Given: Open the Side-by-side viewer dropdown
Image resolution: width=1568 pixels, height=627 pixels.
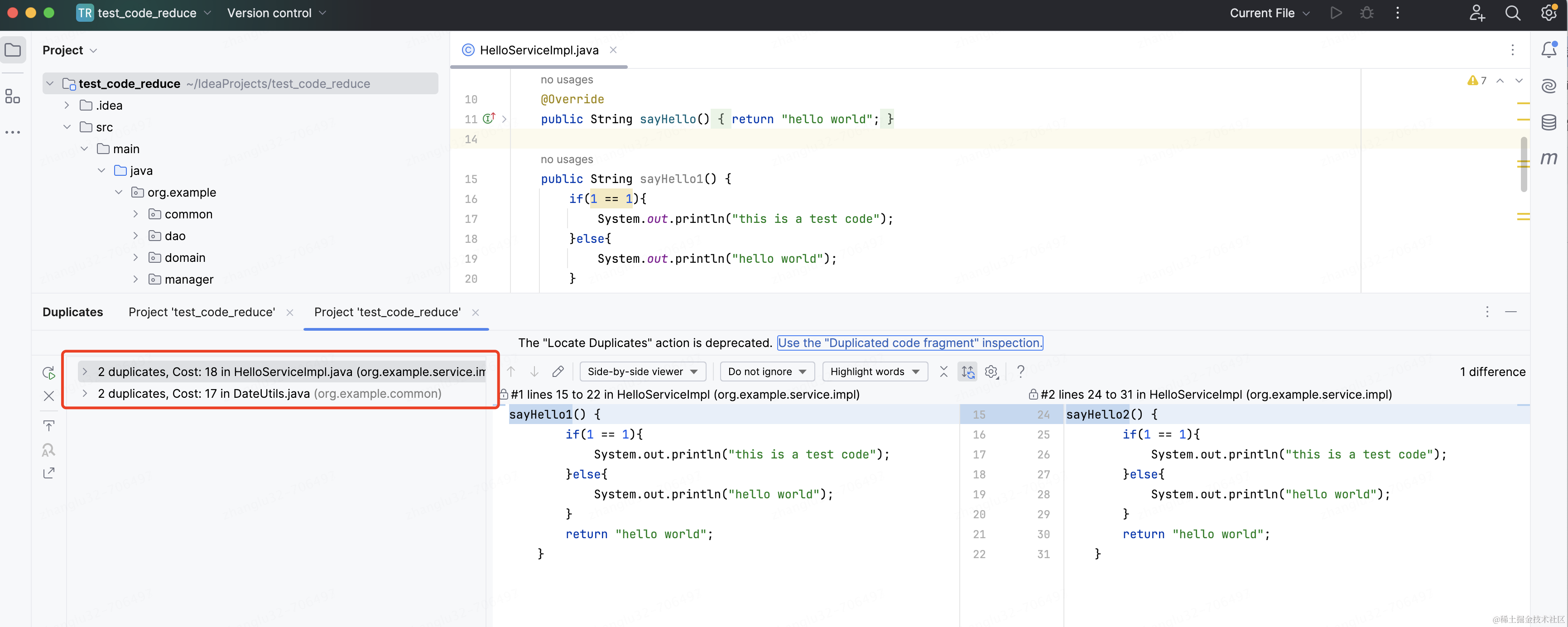Looking at the screenshot, I should pyautogui.click(x=642, y=371).
